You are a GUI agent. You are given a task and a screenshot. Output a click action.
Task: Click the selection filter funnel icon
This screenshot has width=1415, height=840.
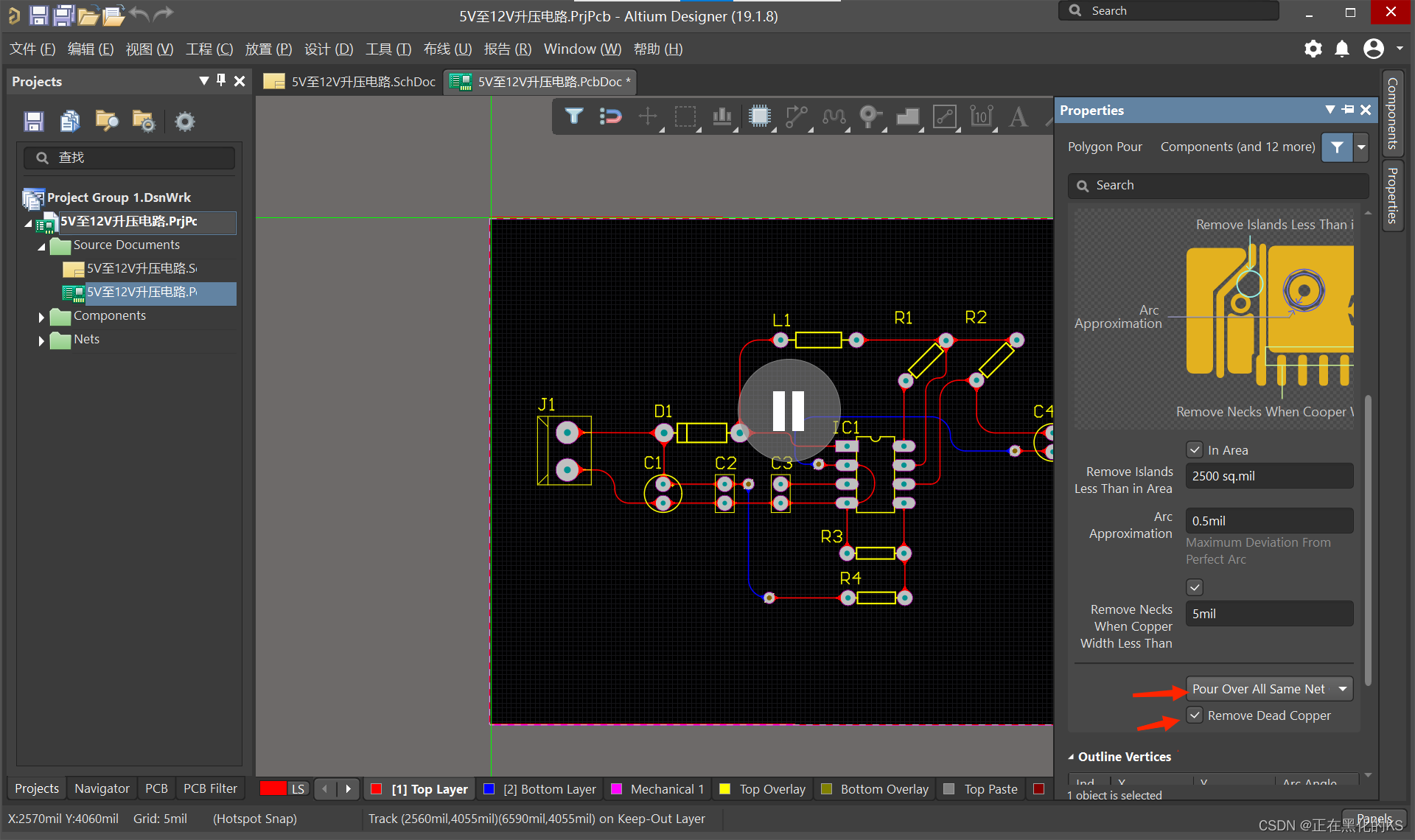574,116
